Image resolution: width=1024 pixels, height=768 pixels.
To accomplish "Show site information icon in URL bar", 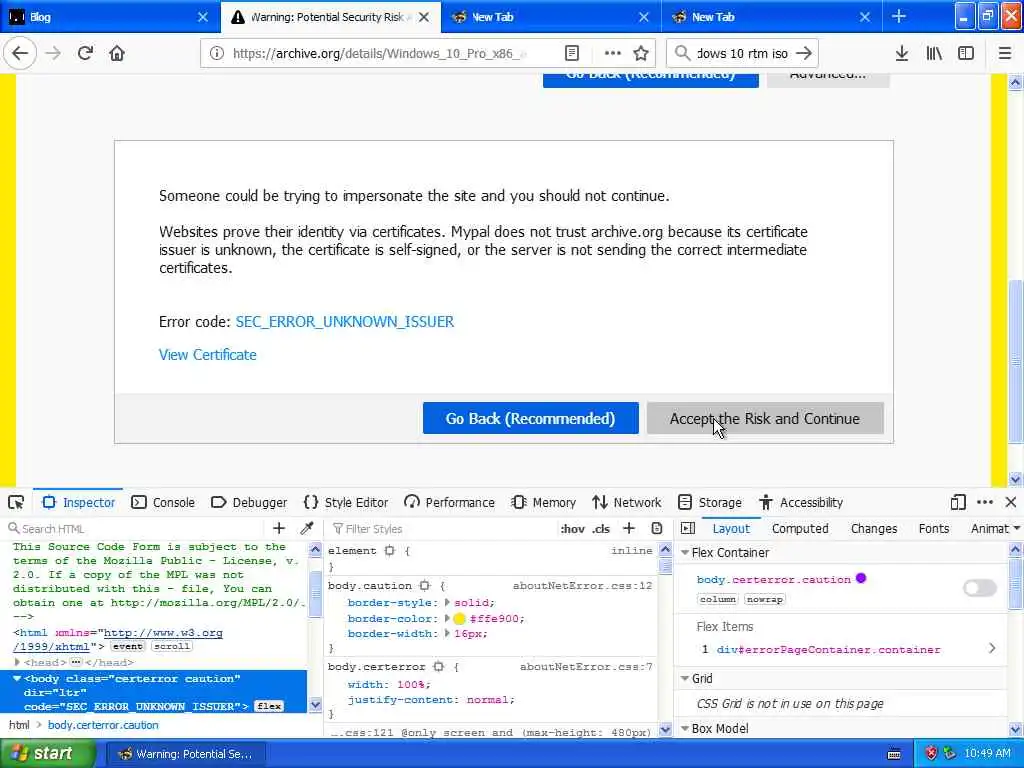I will (x=217, y=54).
